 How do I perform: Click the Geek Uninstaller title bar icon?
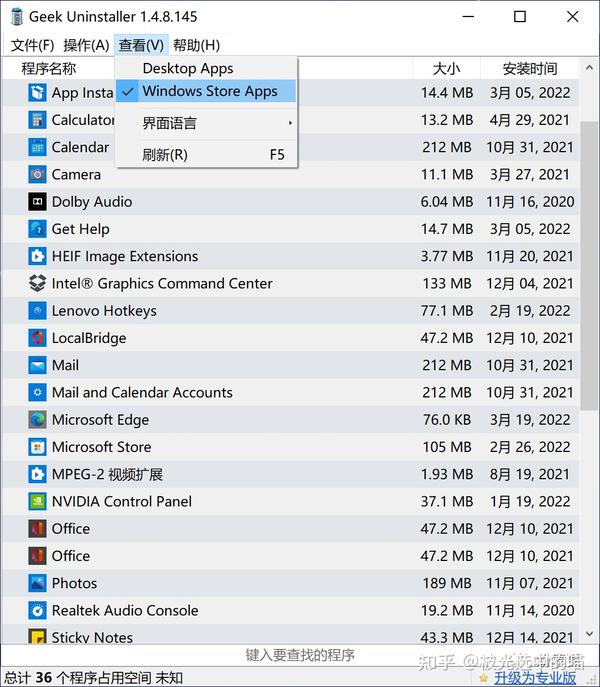(17, 17)
